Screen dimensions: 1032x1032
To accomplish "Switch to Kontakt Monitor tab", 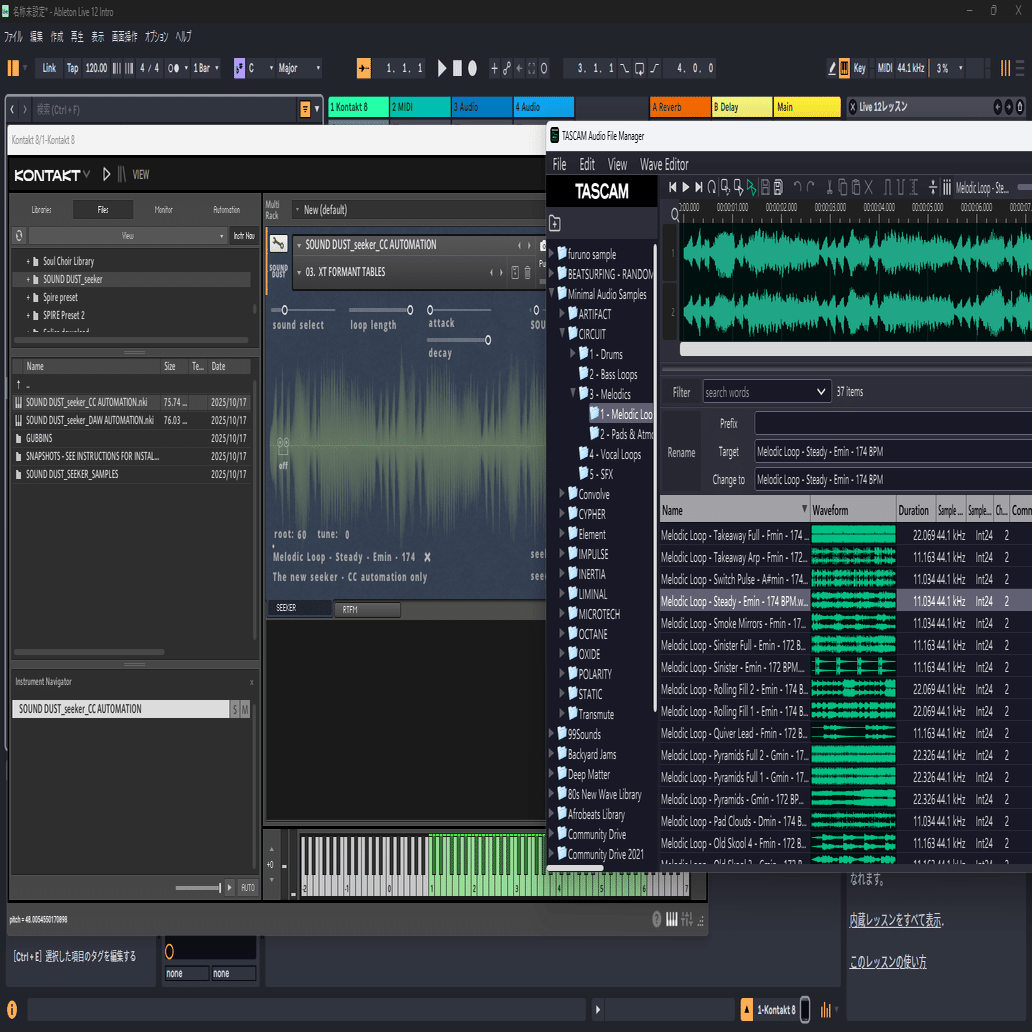I will pos(163,209).
